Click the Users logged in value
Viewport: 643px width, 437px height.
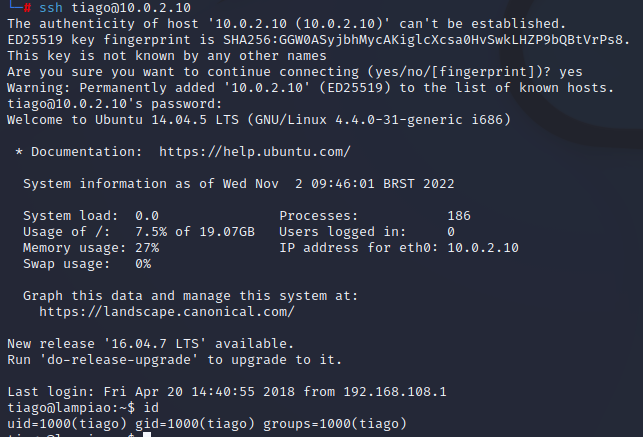(x=451, y=232)
